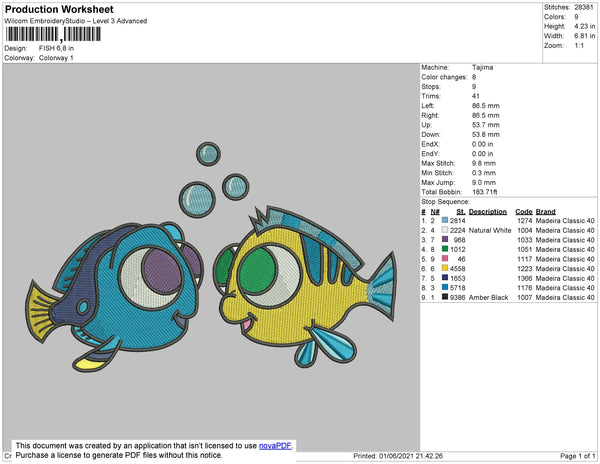Click the Natural White swatch in row 2
600x464 pixels.
click(445, 230)
